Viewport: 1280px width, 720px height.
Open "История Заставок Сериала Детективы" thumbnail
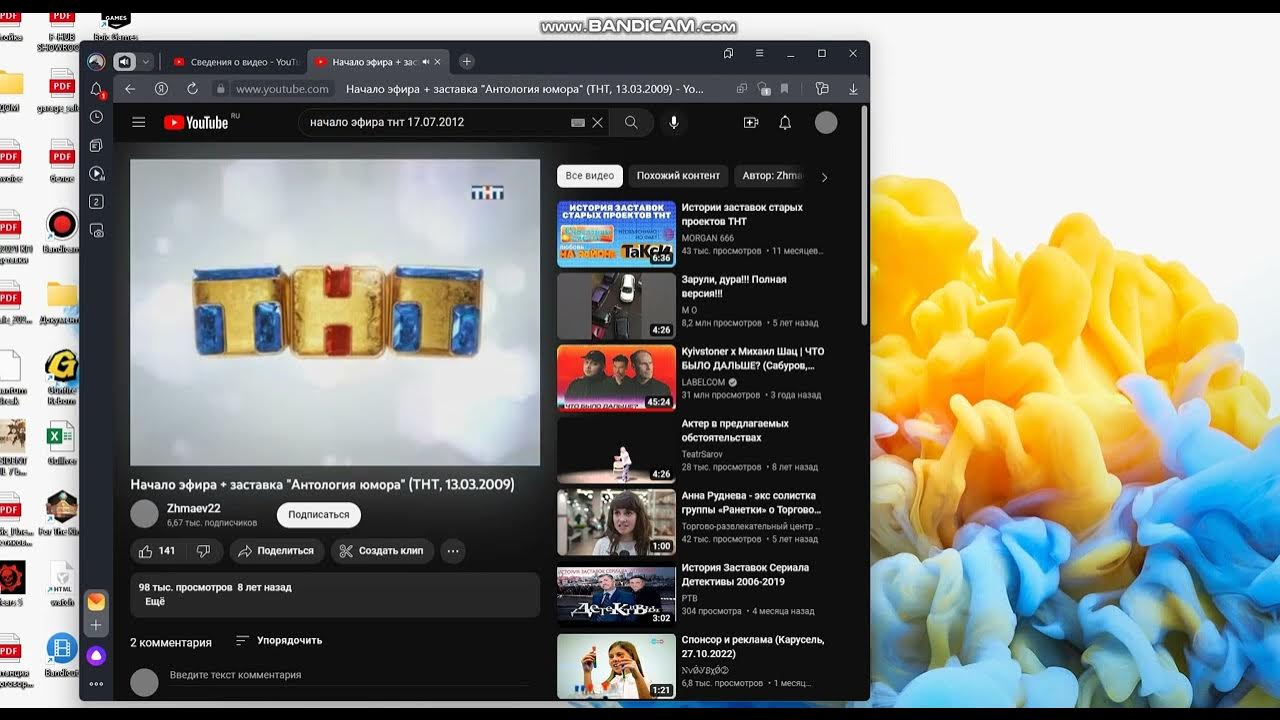pyautogui.click(x=616, y=594)
